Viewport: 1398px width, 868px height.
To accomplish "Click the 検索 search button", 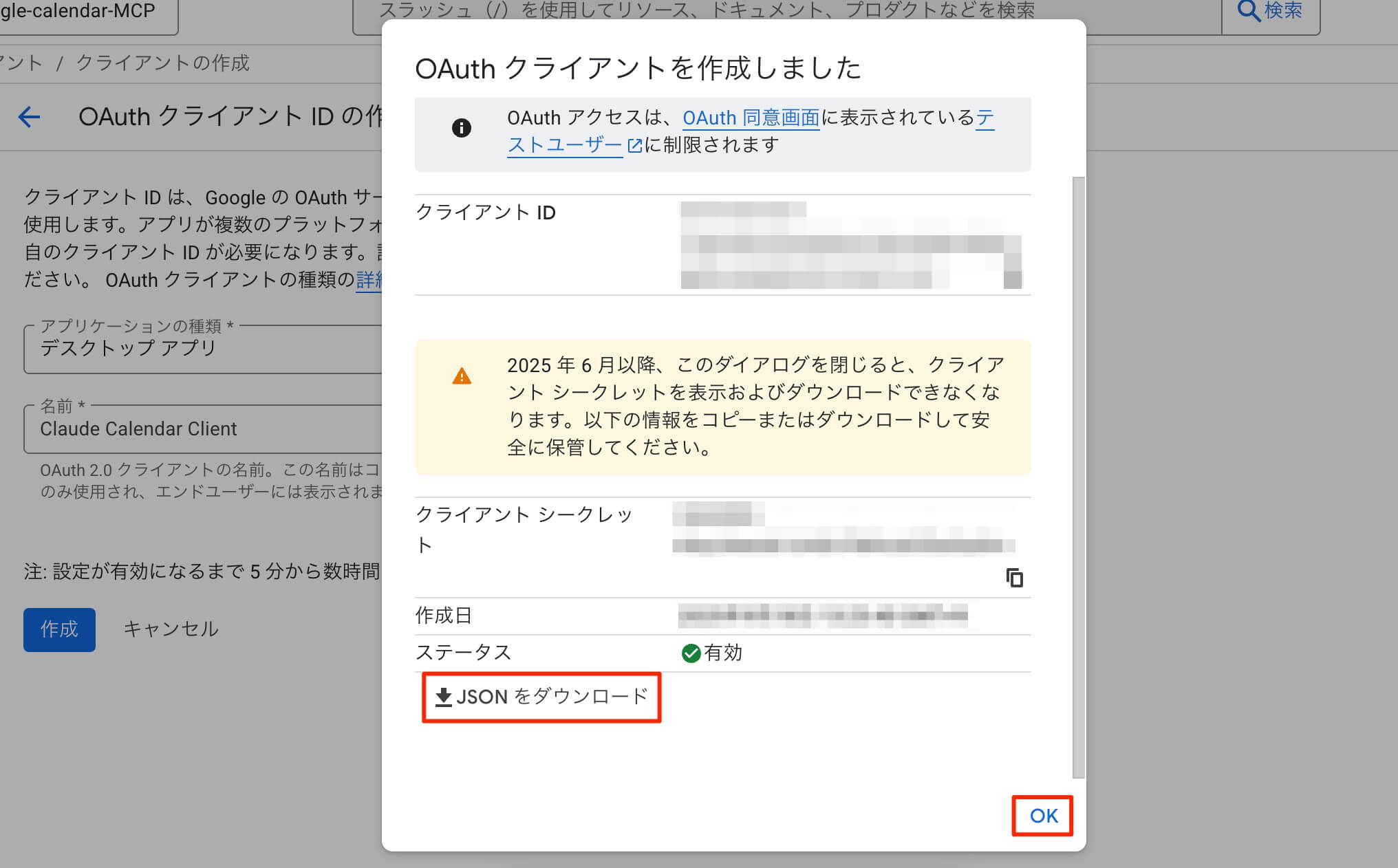I will point(1270,11).
